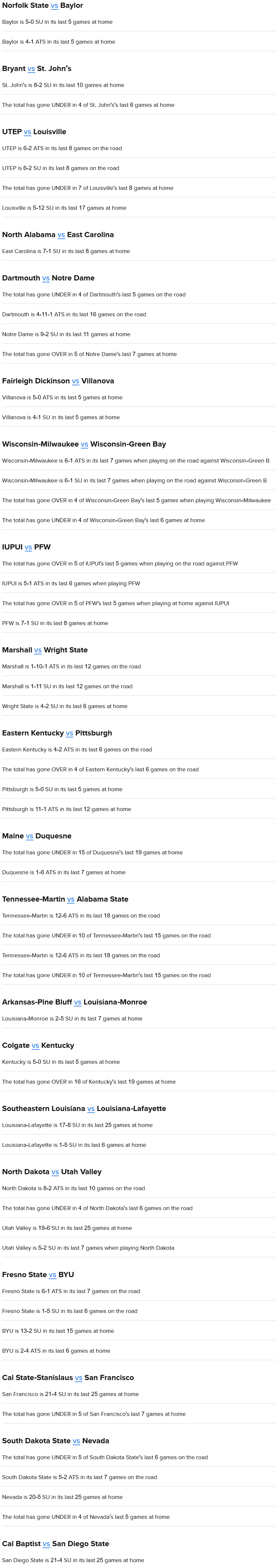
Task: Open the UTEP vs Louisville matchup link
Action: pyautogui.click(x=27, y=132)
